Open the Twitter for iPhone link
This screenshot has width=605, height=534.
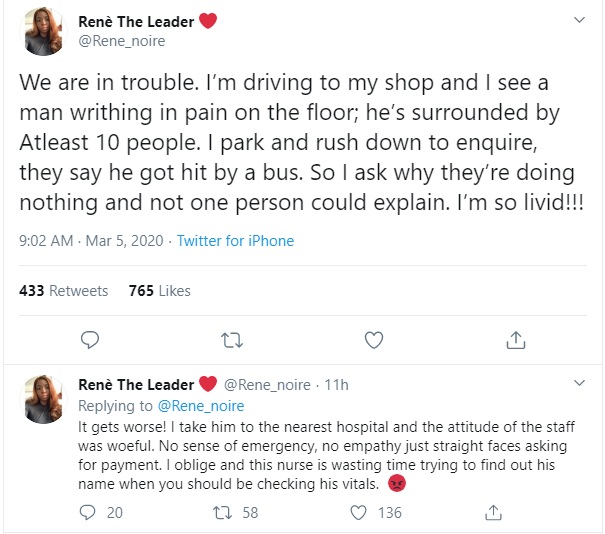coord(235,241)
